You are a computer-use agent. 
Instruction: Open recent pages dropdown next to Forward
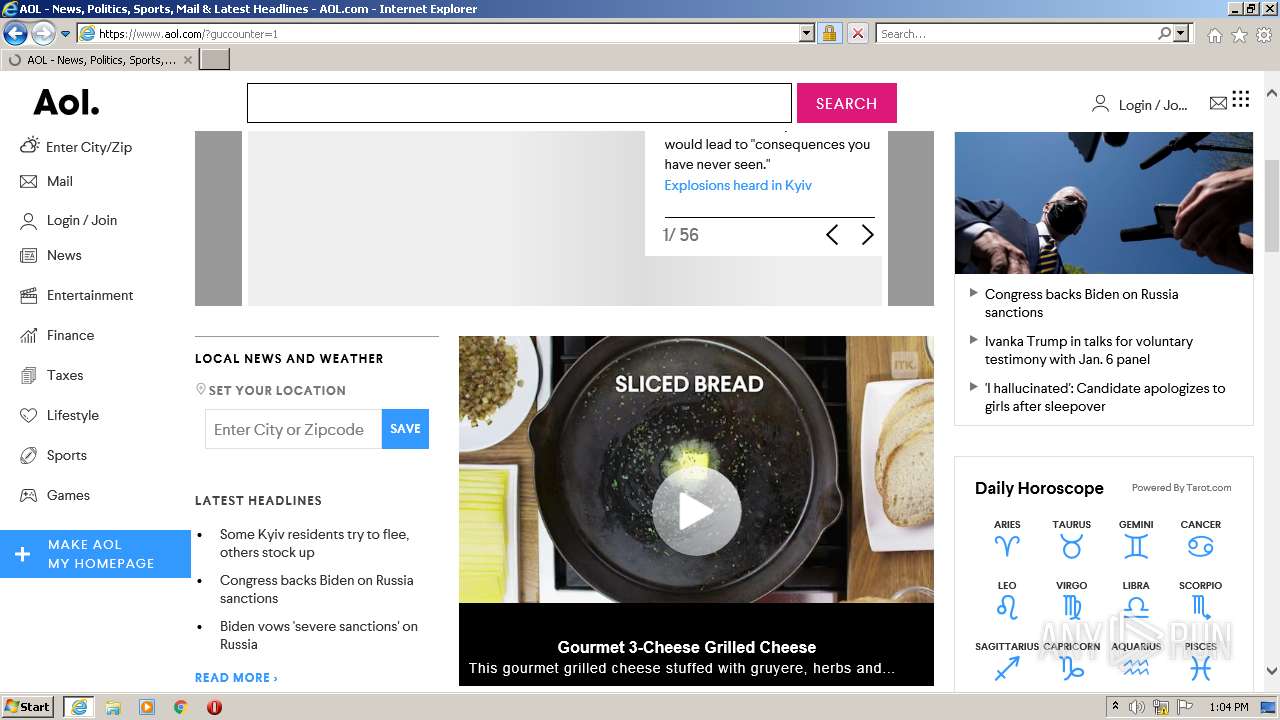pos(66,34)
